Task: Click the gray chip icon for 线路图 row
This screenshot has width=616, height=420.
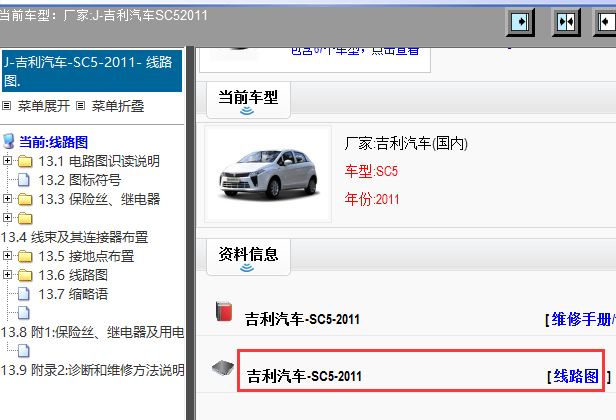Action: click(223, 368)
